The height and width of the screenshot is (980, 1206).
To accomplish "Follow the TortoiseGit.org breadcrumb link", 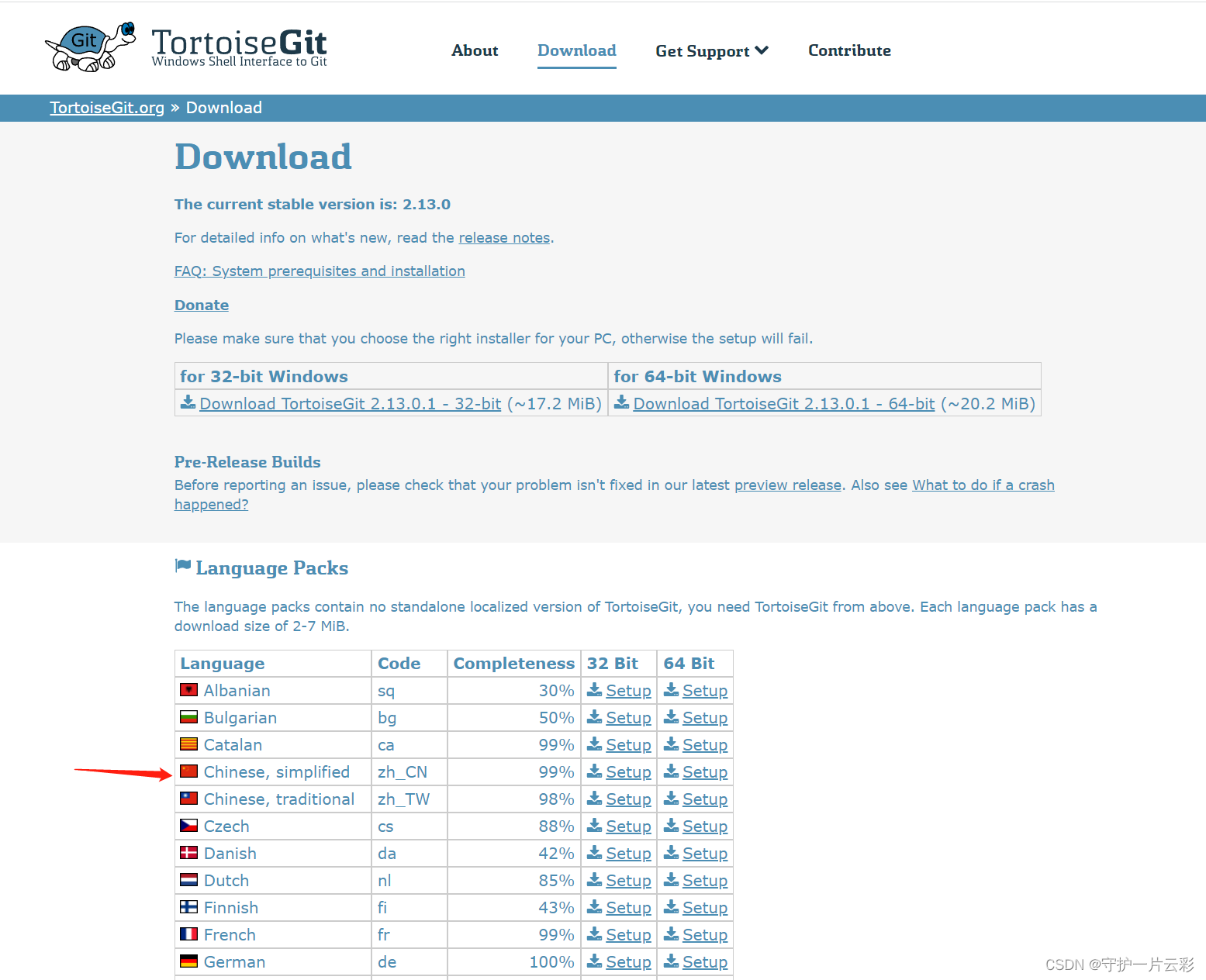I will click(x=107, y=108).
